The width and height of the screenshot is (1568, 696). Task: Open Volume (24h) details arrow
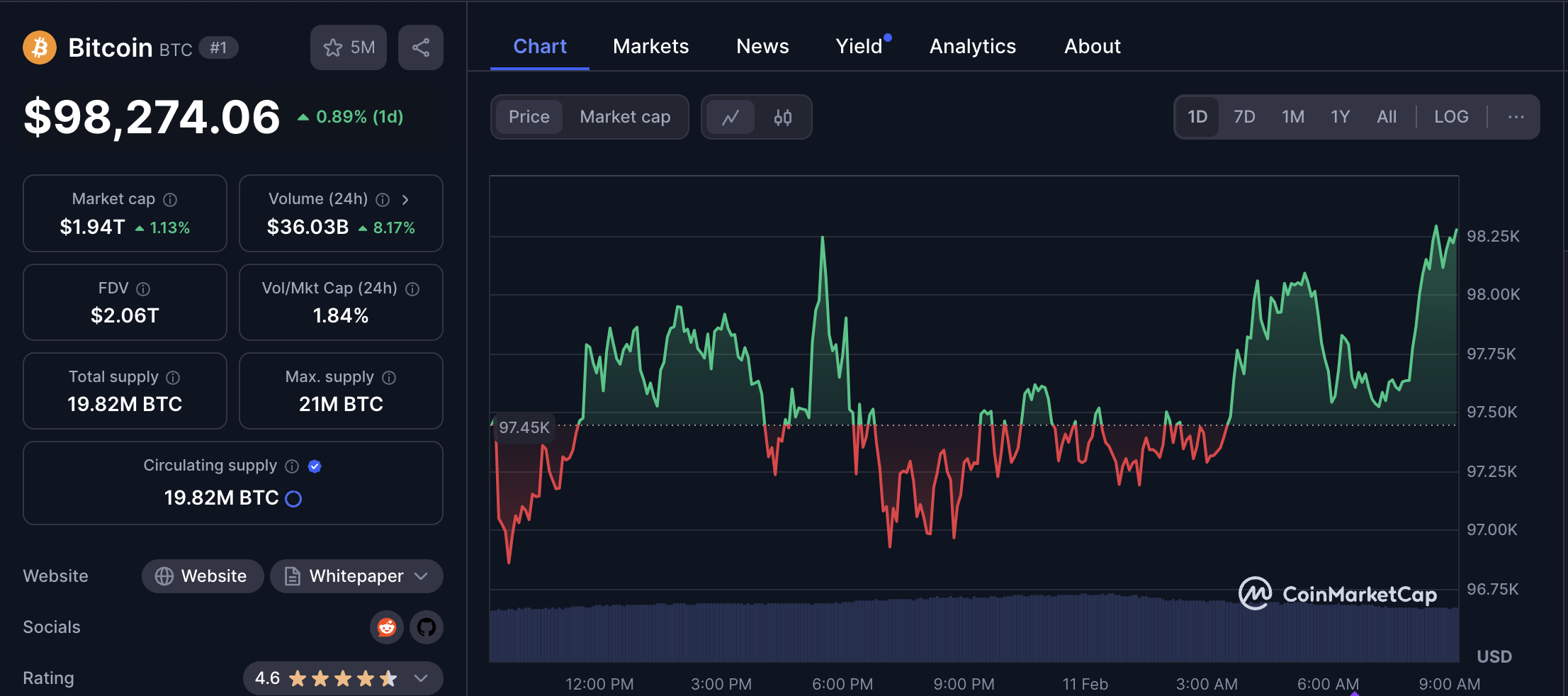pos(405,200)
